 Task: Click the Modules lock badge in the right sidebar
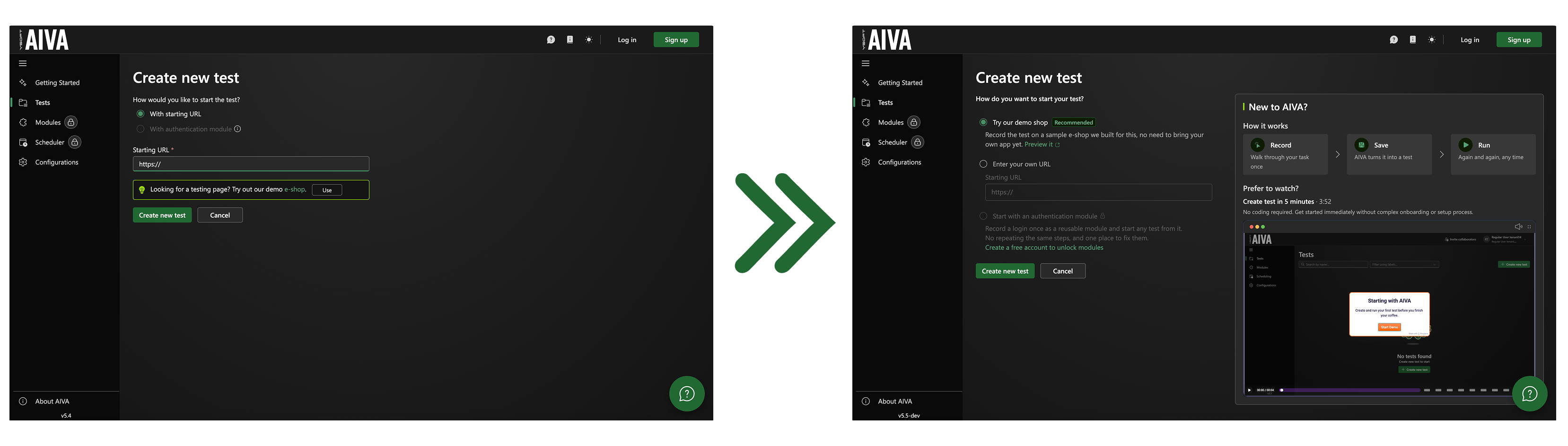(914, 123)
